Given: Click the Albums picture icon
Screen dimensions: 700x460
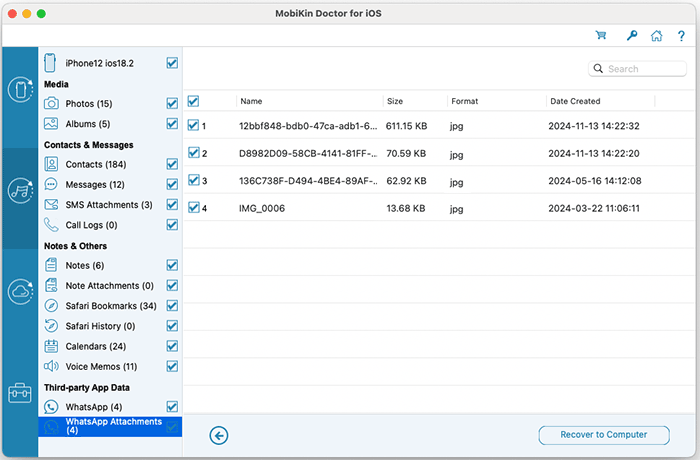Looking at the screenshot, I should click(51, 124).
